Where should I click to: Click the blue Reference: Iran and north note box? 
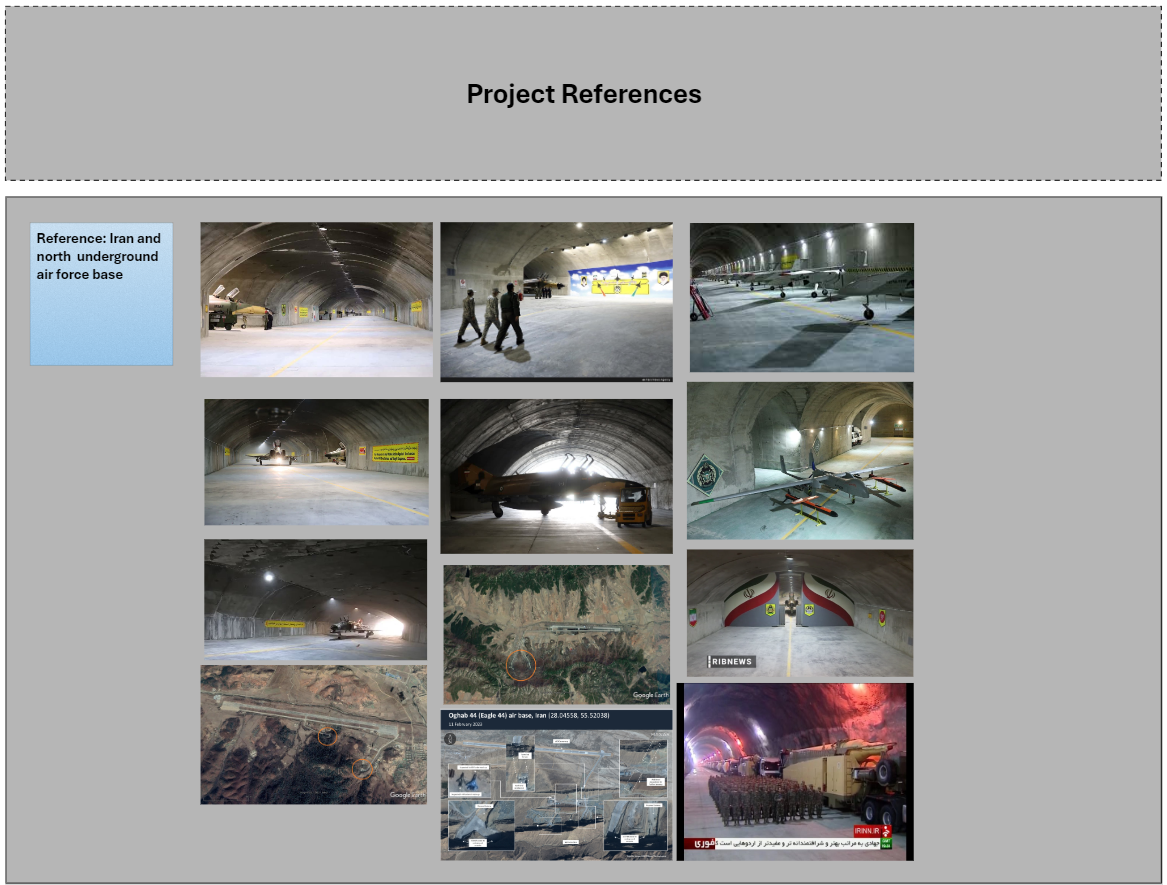(x=101, y=294)
